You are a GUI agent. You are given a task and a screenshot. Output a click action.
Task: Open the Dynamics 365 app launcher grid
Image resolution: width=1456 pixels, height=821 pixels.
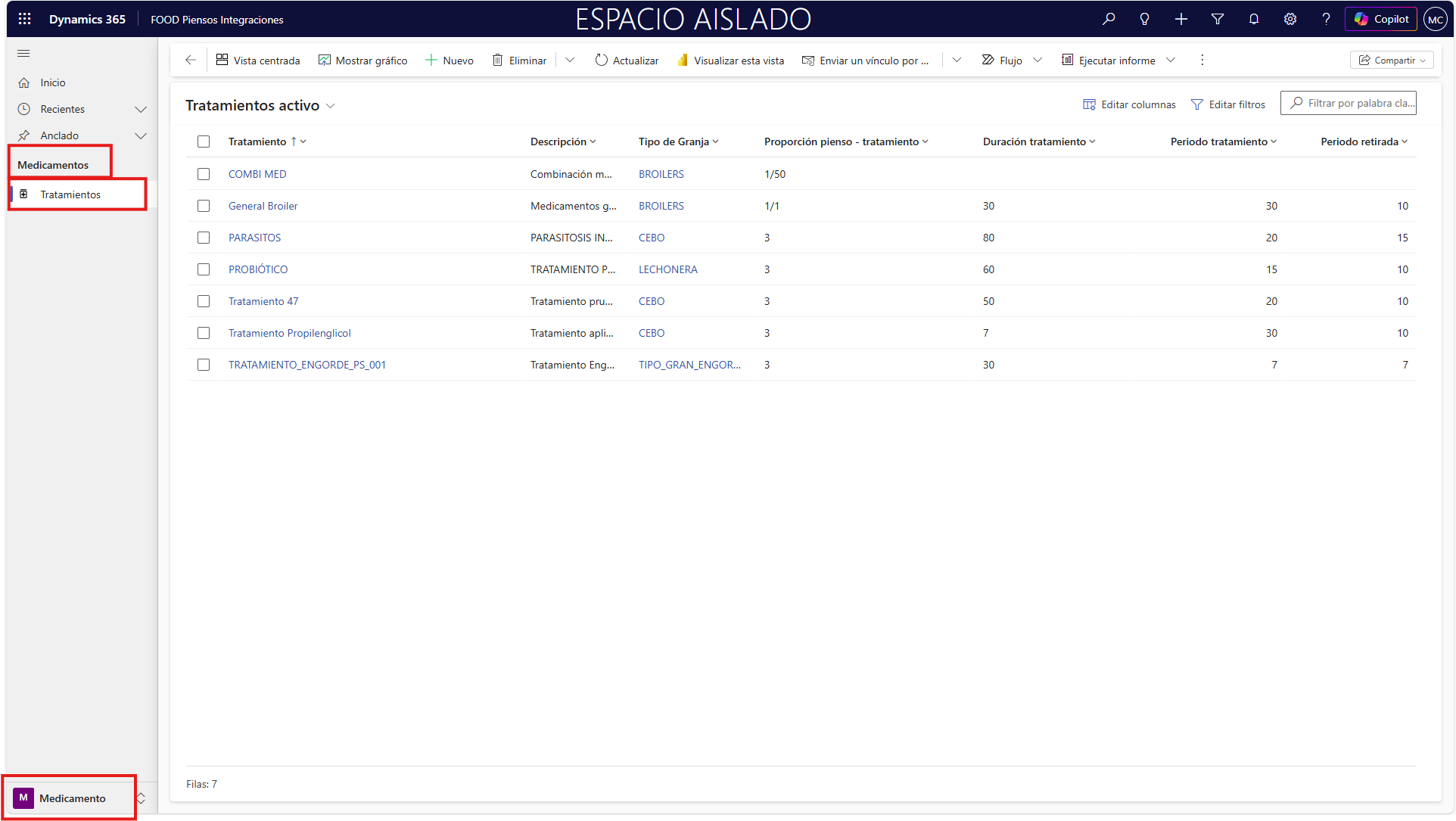(24, 19)
